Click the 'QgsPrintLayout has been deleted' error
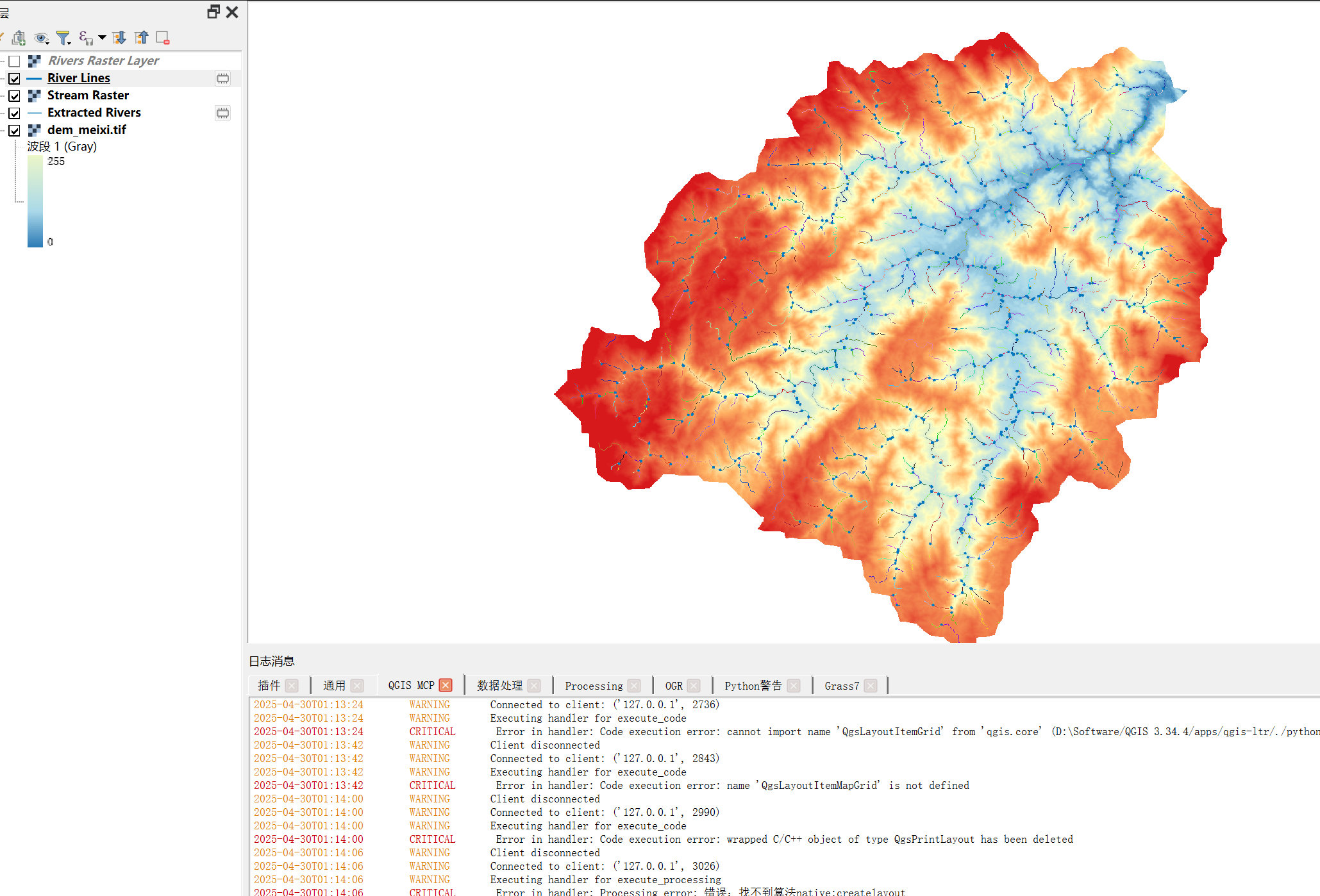The width and height of the screenshot is (1320, 896). click(x=785, y=840)
